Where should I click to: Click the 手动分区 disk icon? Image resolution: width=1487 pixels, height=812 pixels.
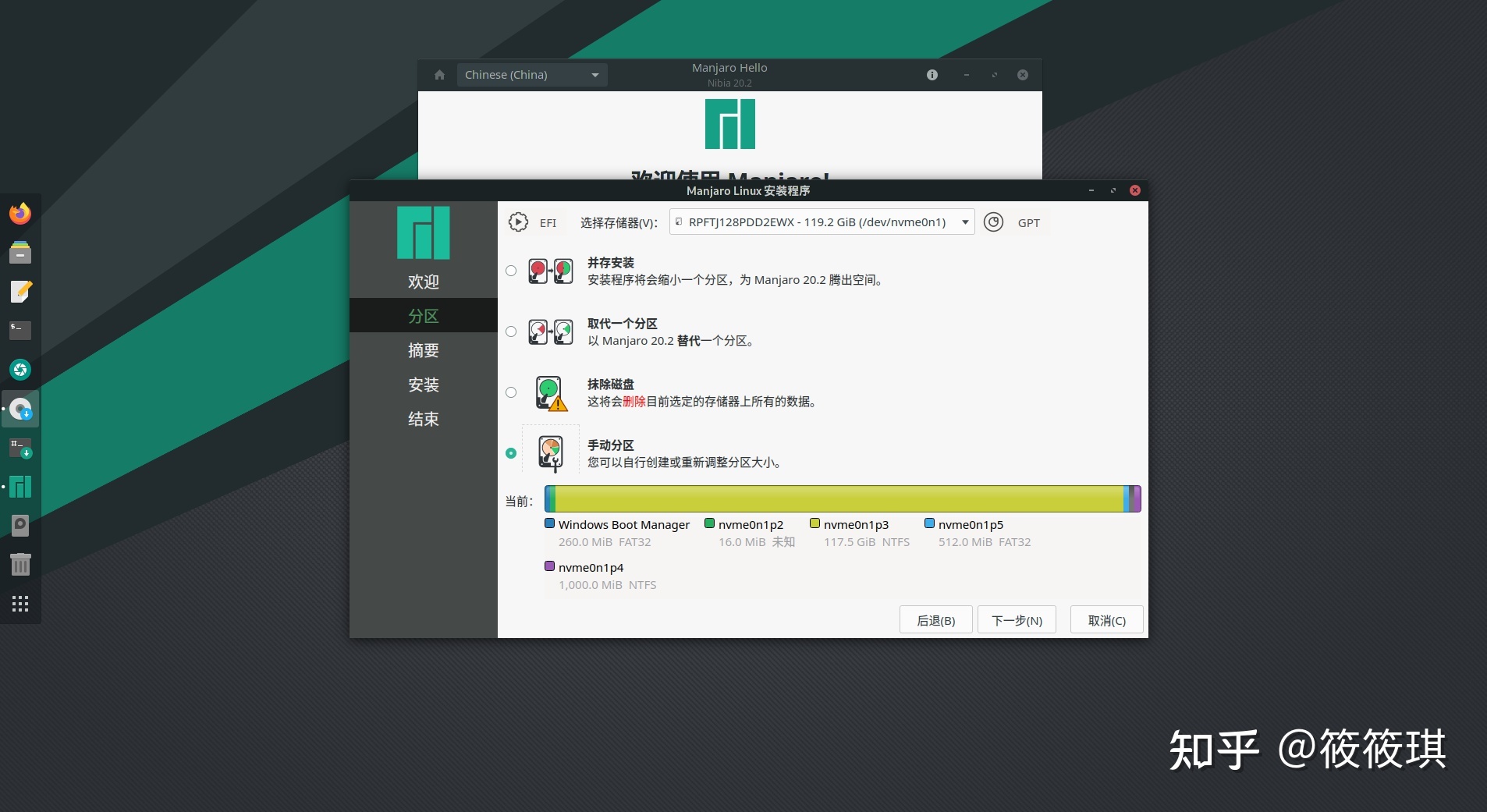(551, 454)
